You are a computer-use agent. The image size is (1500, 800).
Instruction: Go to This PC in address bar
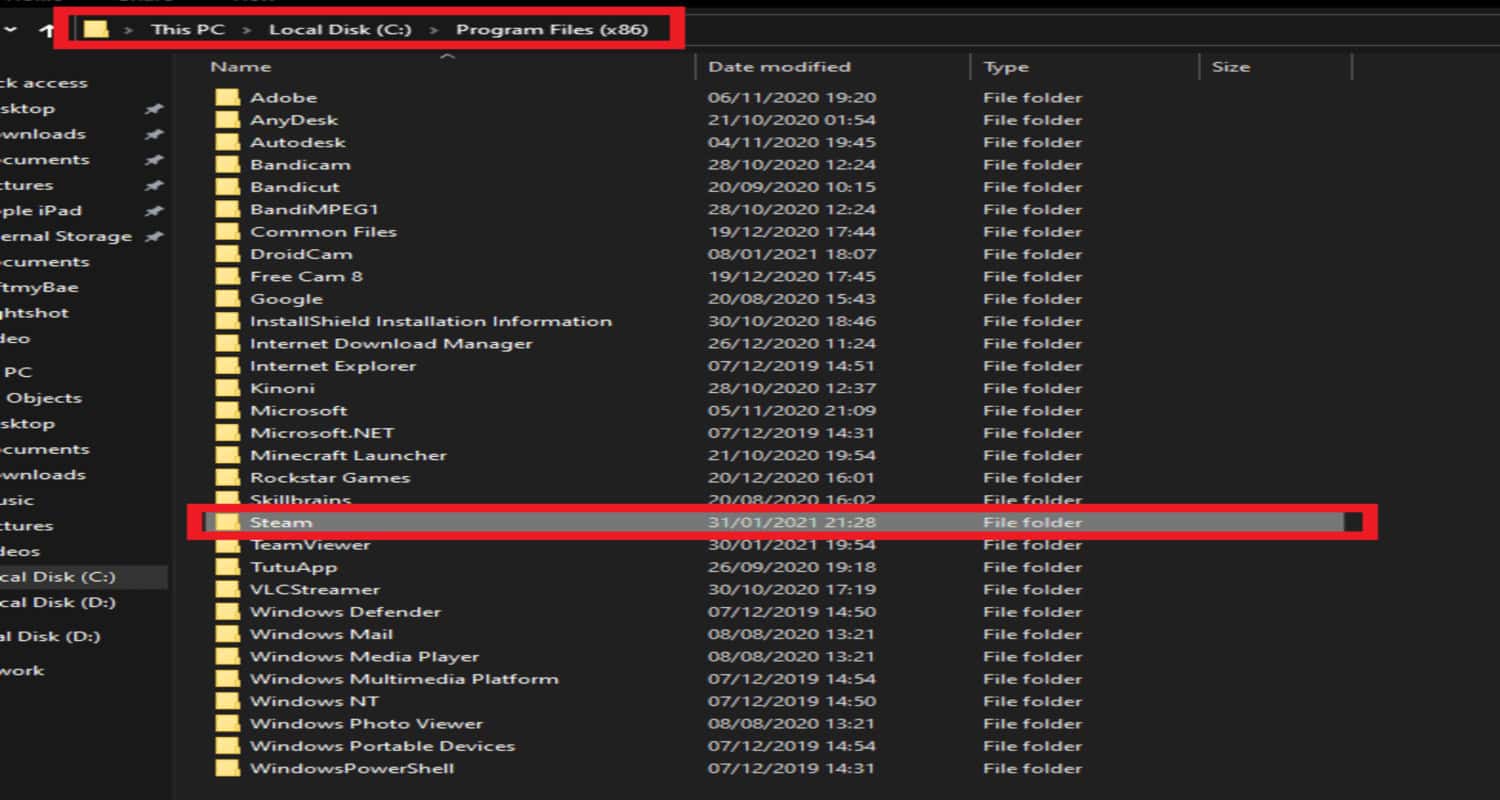(x=188, y=29)
